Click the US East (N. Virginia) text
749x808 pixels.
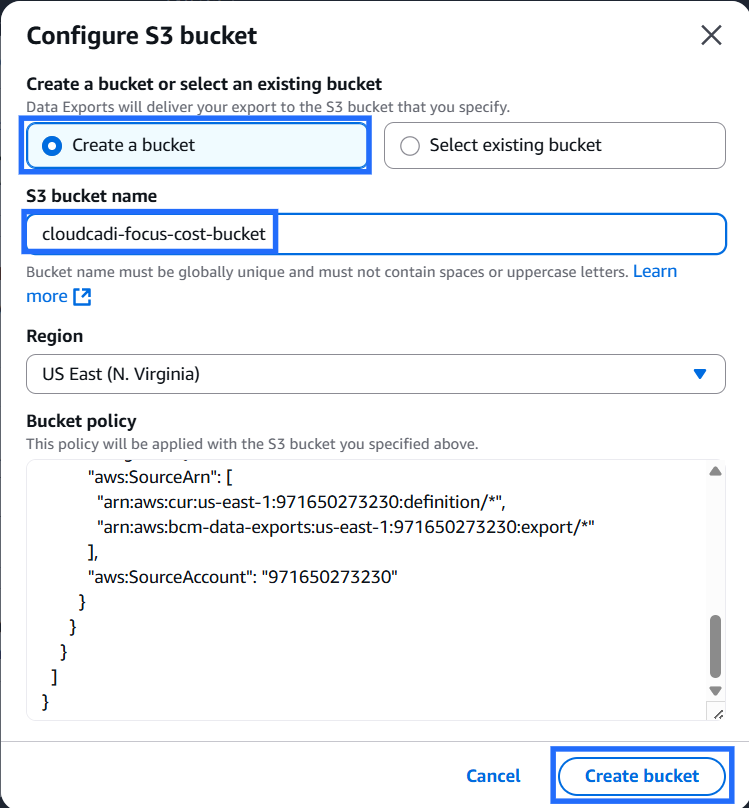tap(121, 374)
